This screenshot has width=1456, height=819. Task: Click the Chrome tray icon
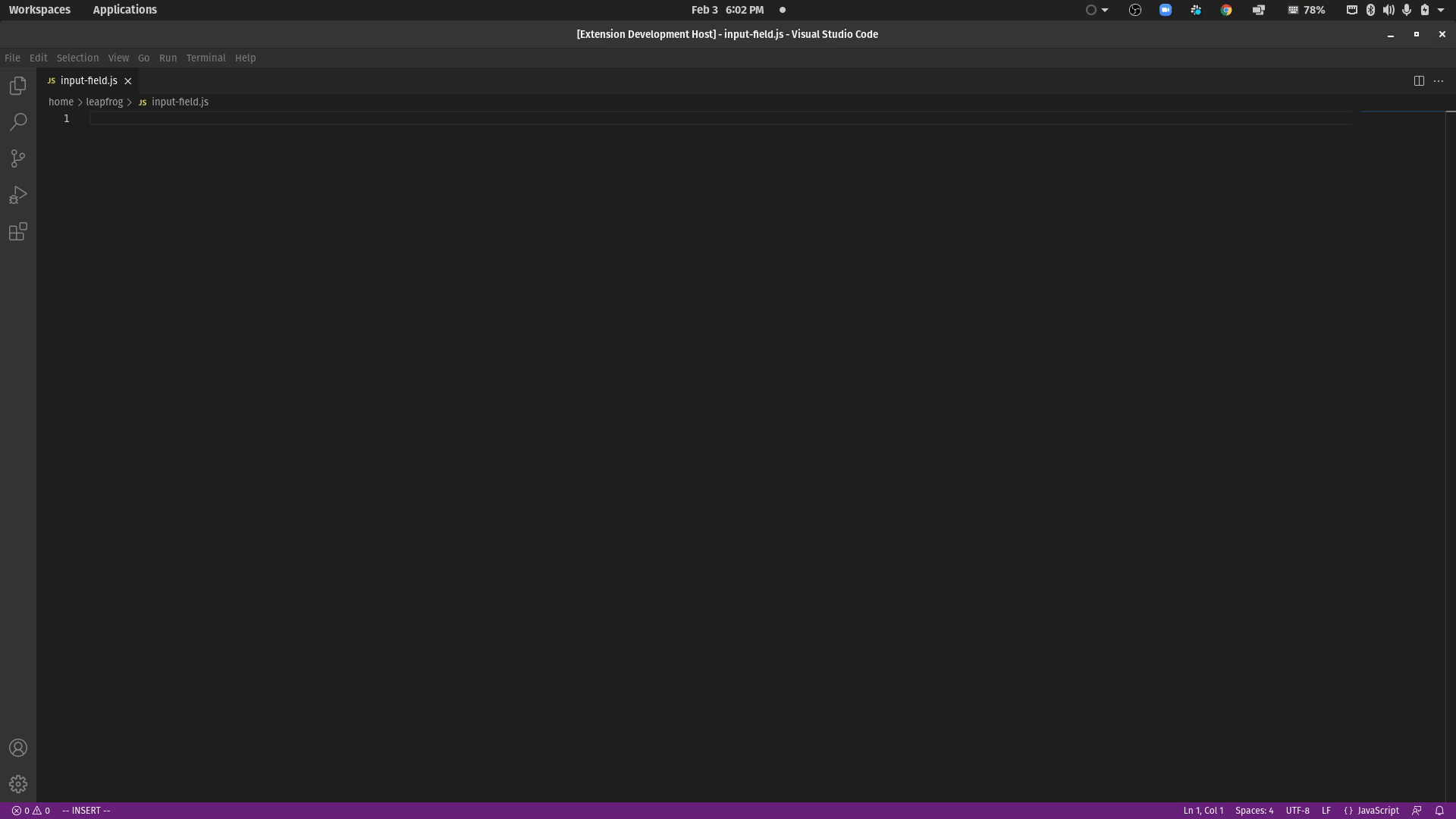click(x=1226, y=10)
